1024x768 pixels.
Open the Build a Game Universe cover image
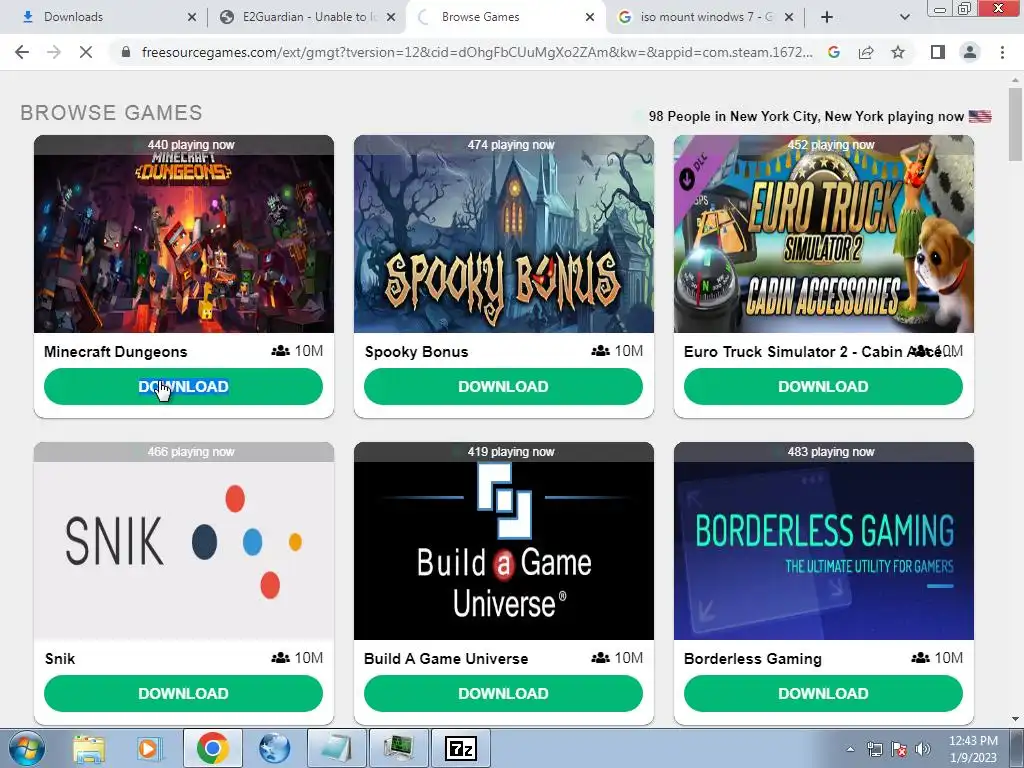click(504, 541)
